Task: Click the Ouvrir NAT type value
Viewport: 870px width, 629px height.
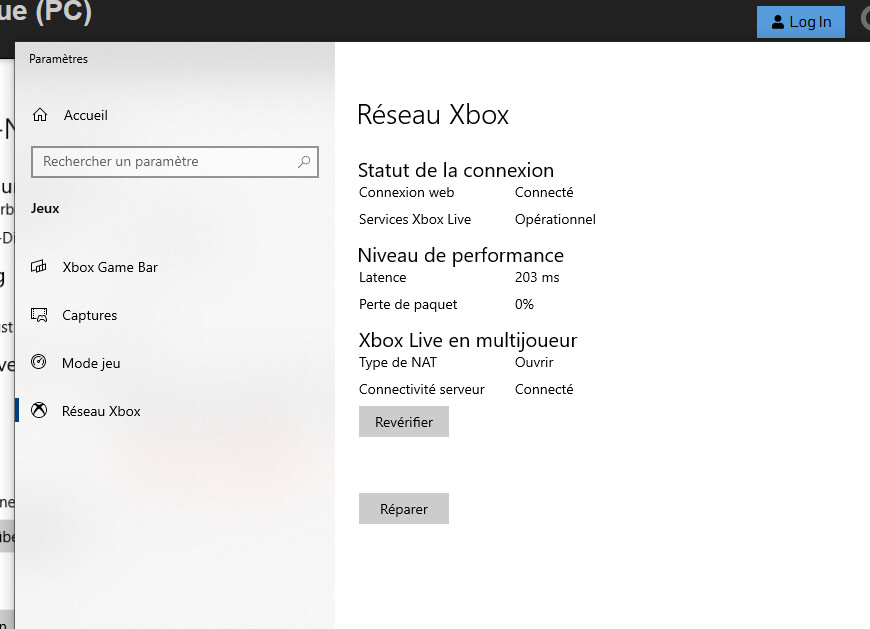Action: 534,362
